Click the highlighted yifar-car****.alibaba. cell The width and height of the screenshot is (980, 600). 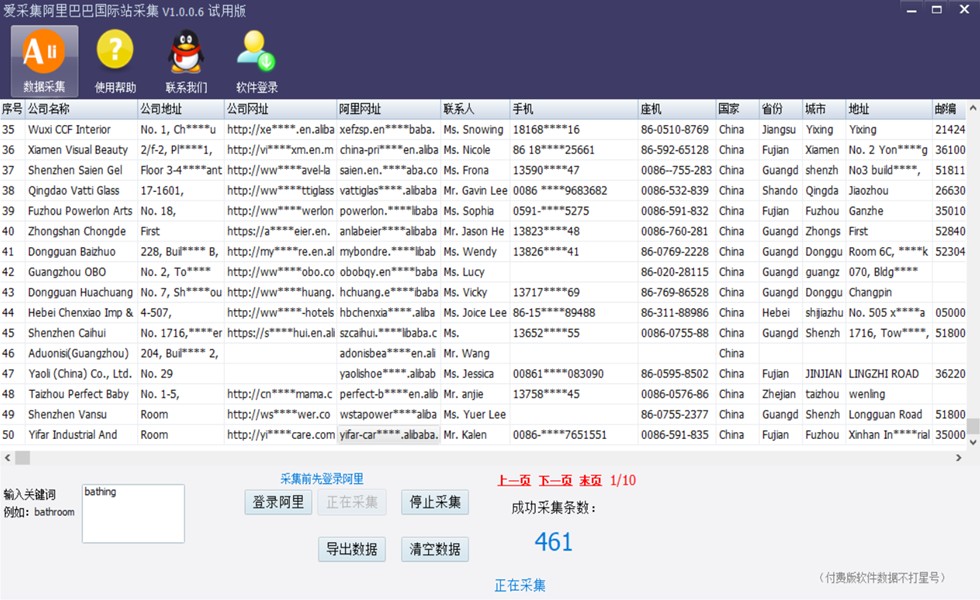point(389,435)
